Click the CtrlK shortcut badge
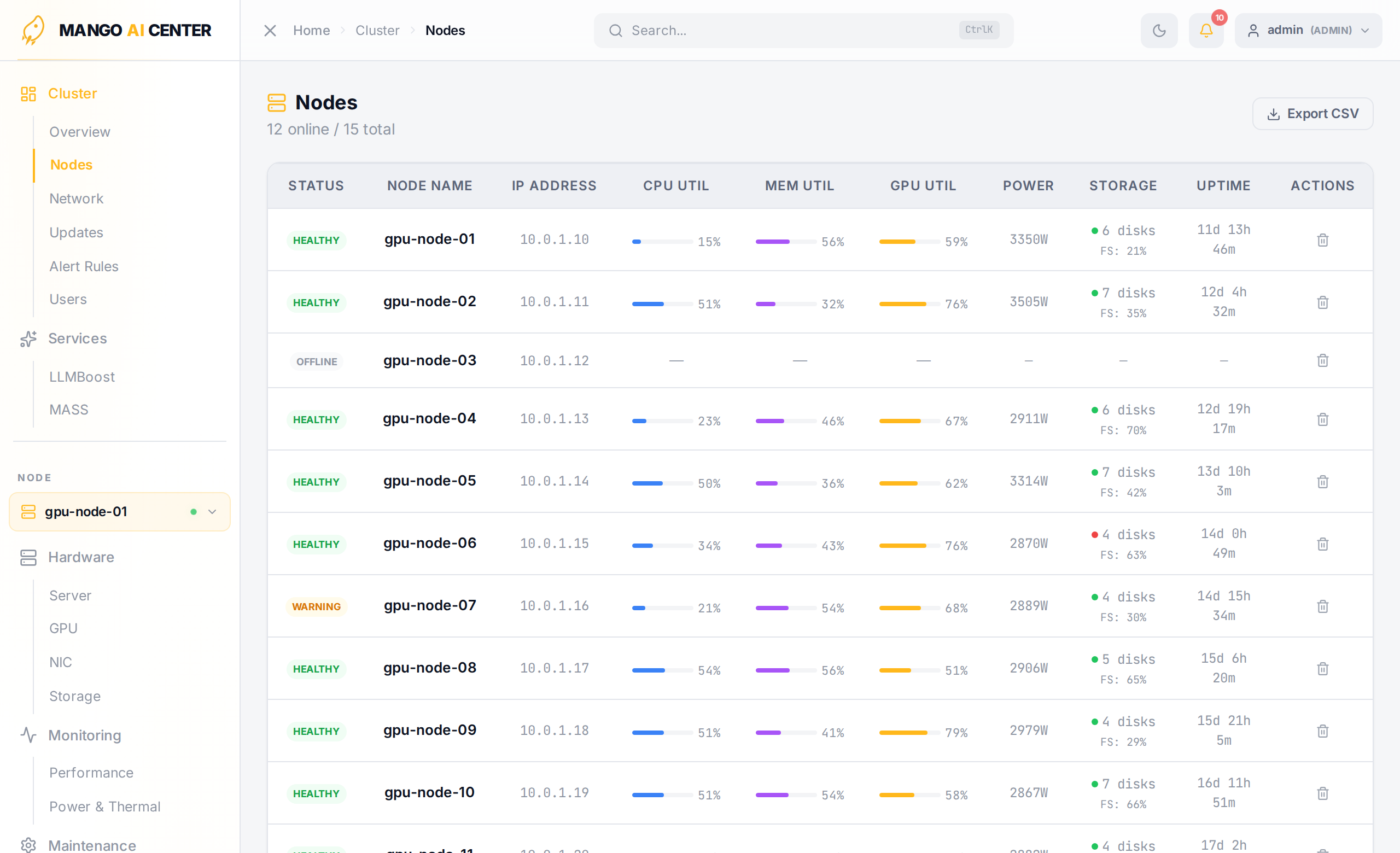This screenshot has height=853, width=1400. tap(979, 30)
